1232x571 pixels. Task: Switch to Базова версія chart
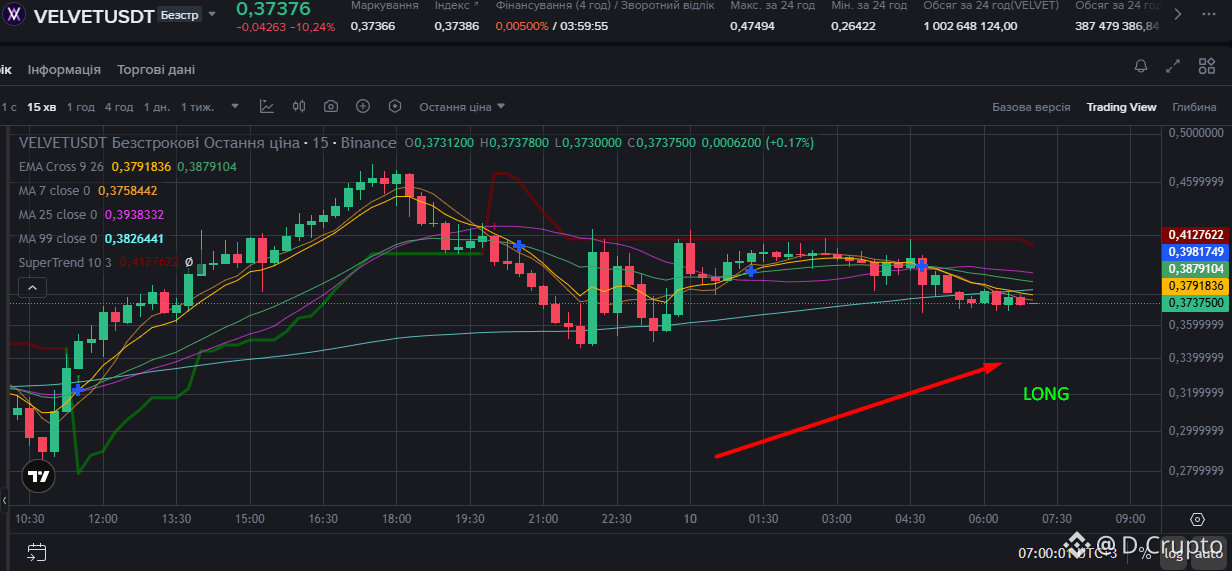pos(1031,107)
